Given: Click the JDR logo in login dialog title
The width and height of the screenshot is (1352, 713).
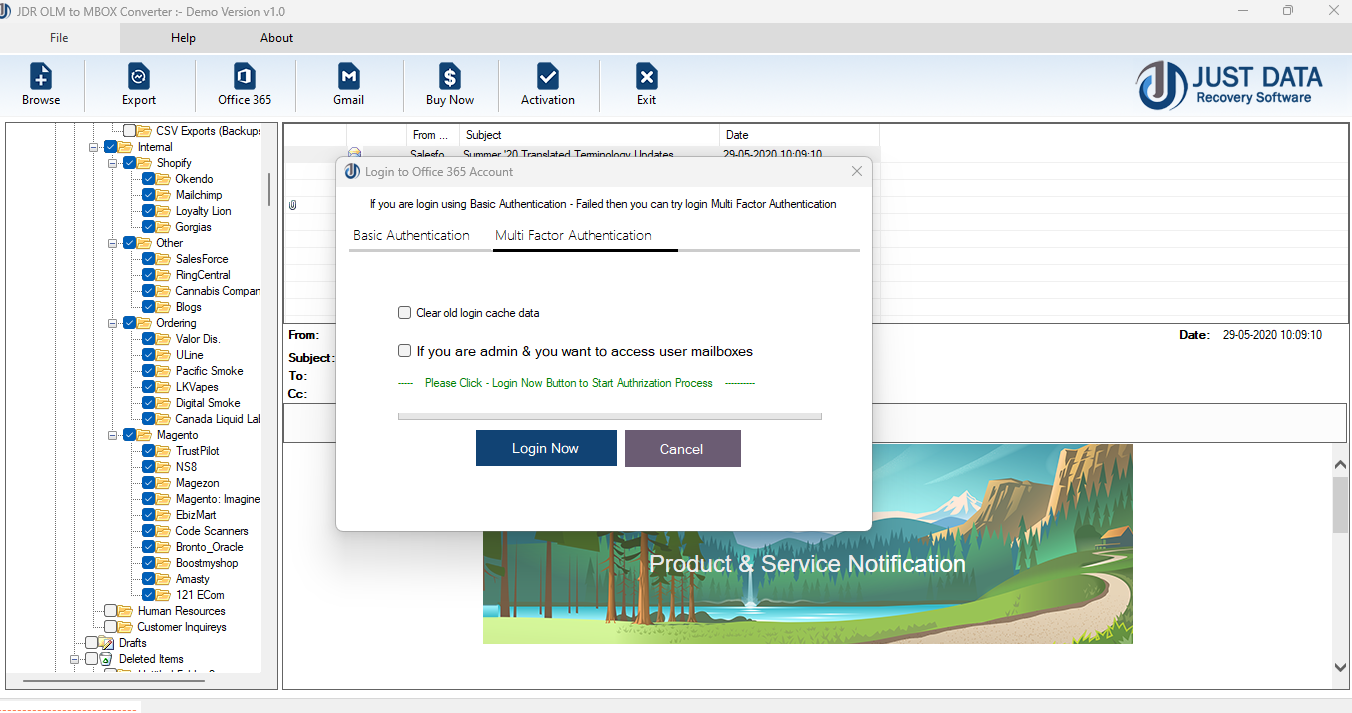Looking at the screenshot, I should pos(352,172).
